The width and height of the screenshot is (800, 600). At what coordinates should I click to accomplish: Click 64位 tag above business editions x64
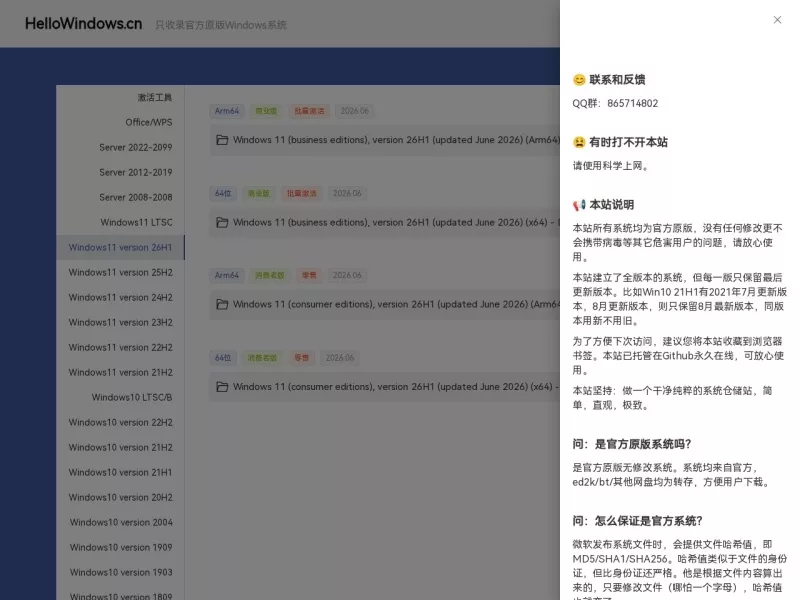point(223,193)
